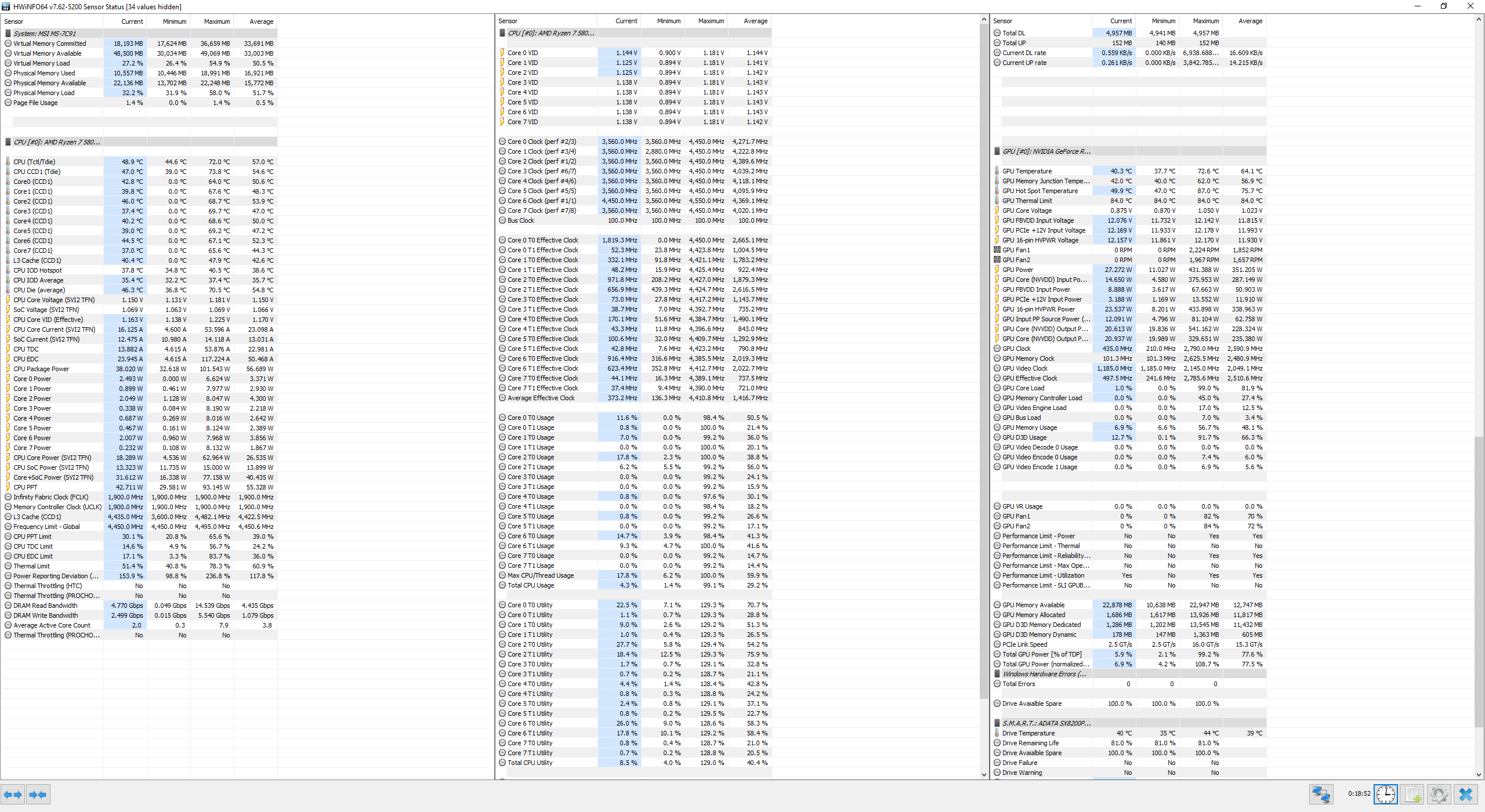Select CPU Package Power sensor row
Screen dimensions: 1485x812
point(41,369)
